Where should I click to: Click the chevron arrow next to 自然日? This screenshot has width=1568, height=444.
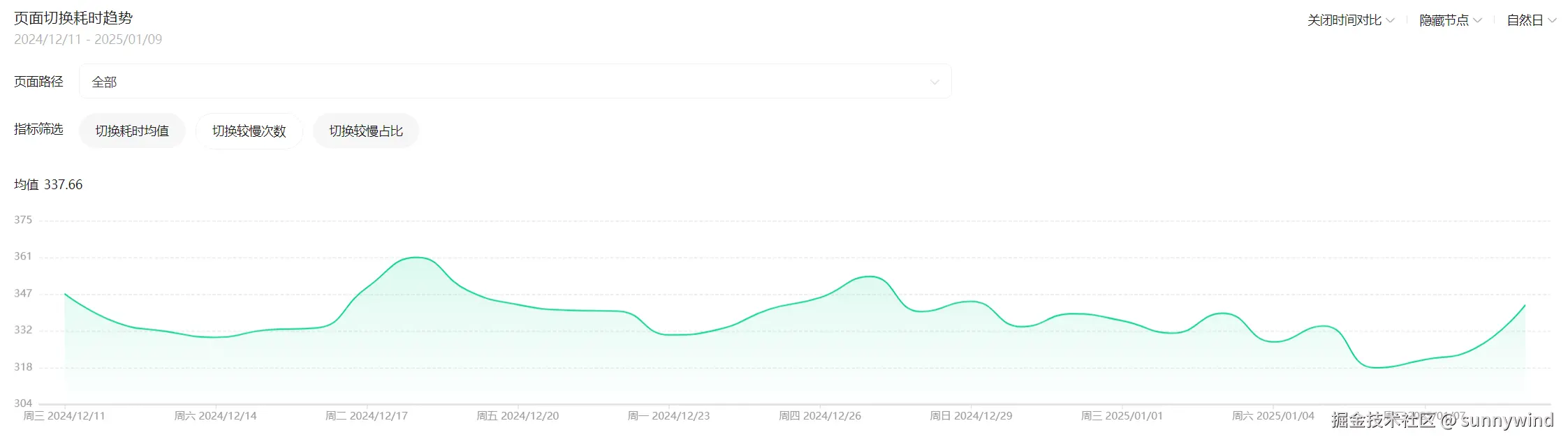[x=1552, y=21]
